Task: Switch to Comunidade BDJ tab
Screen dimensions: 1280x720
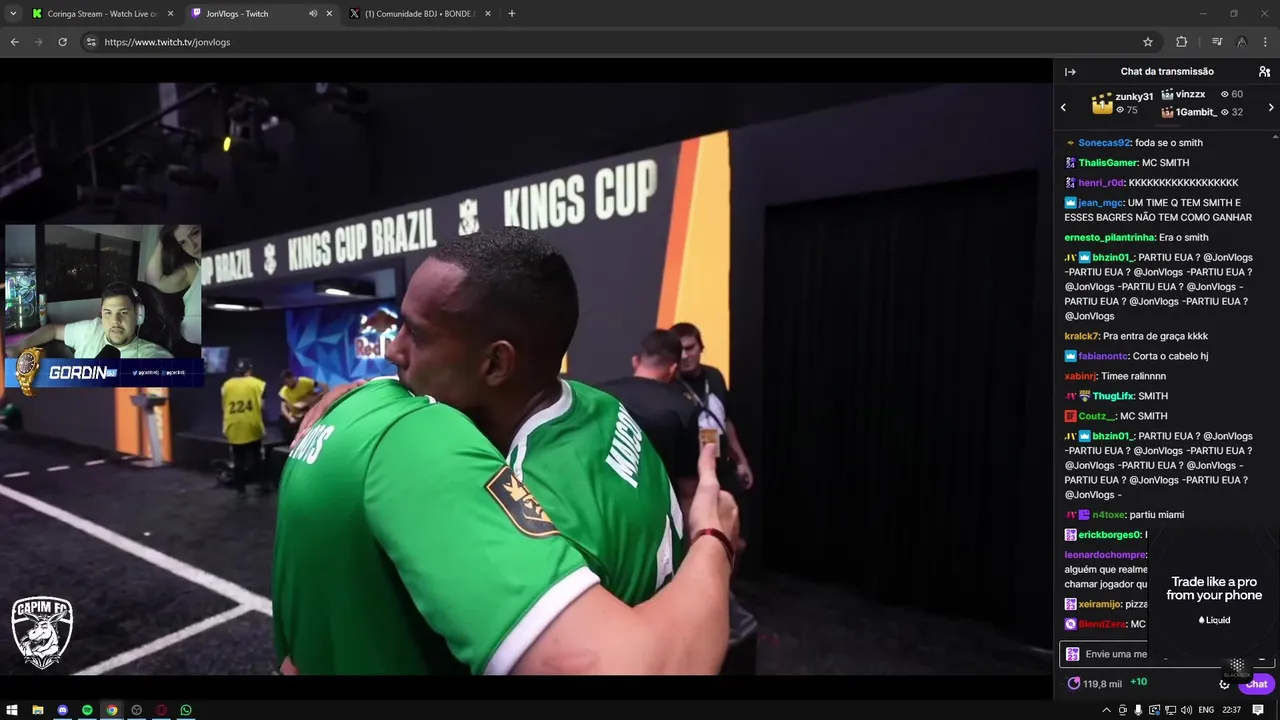Action: pos(420,14)
